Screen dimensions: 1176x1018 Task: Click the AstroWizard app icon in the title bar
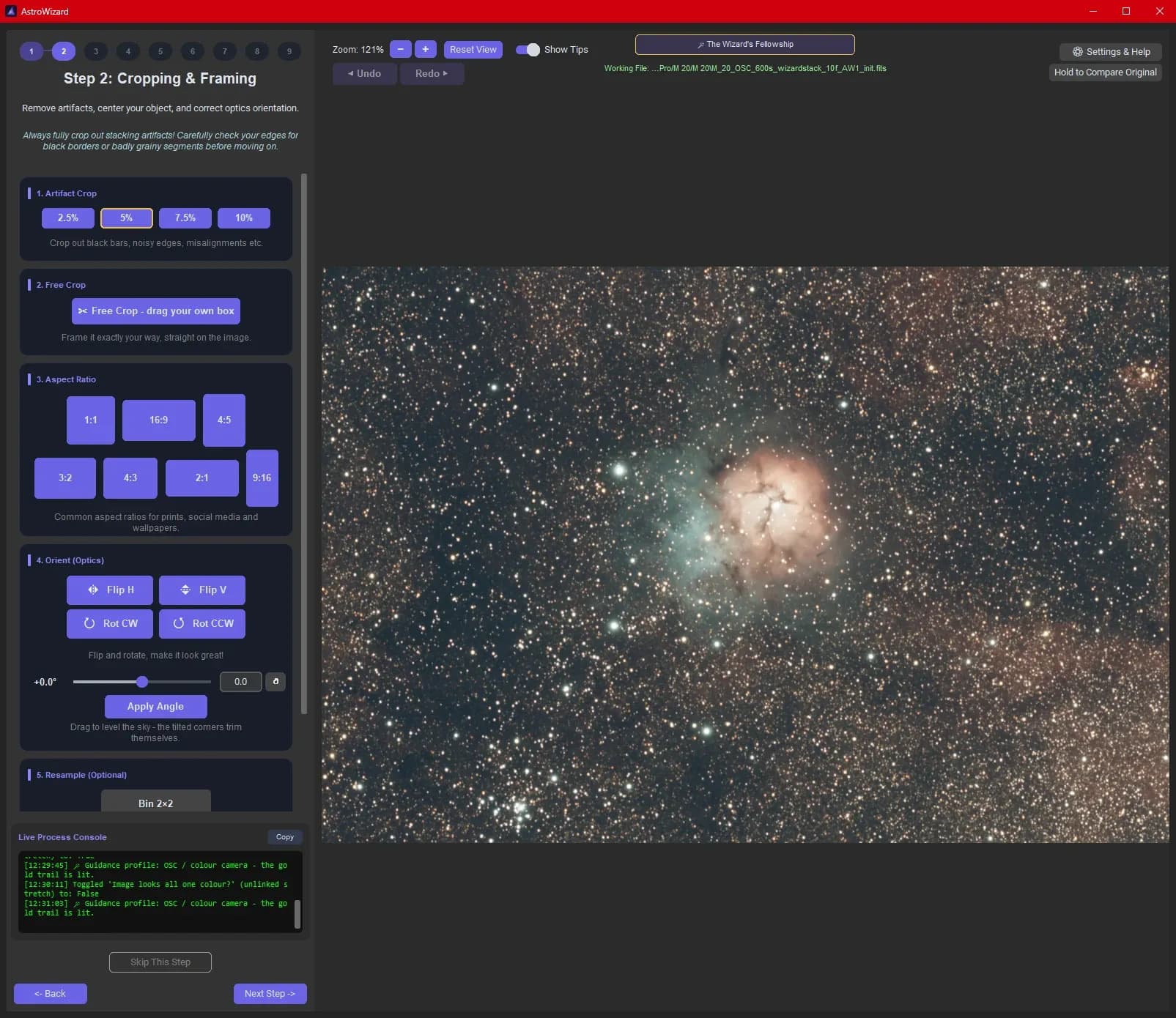[10, 11]
